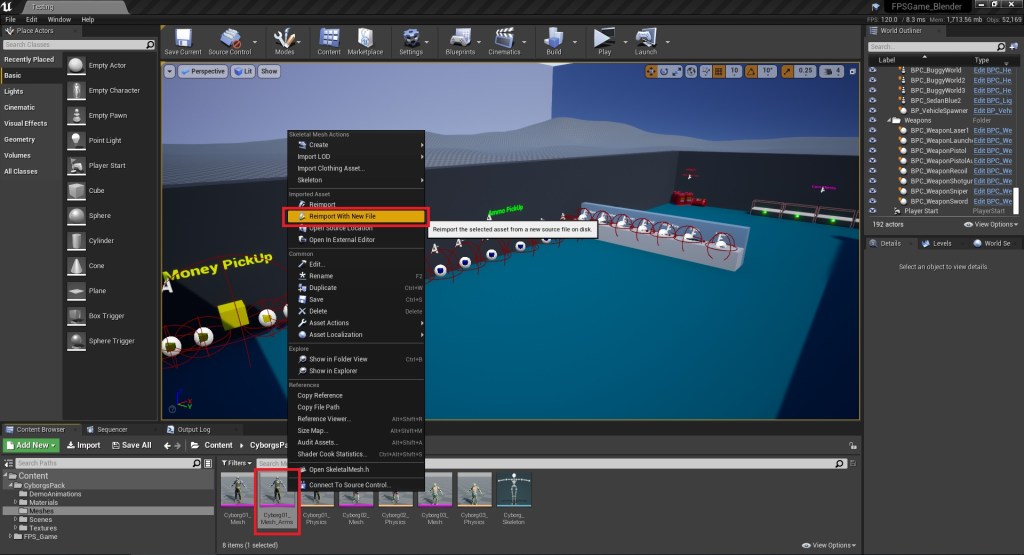Open the Filters dropdown in Content Browser
Viewport: 1024px width, 555px height.
coord(237,463)
